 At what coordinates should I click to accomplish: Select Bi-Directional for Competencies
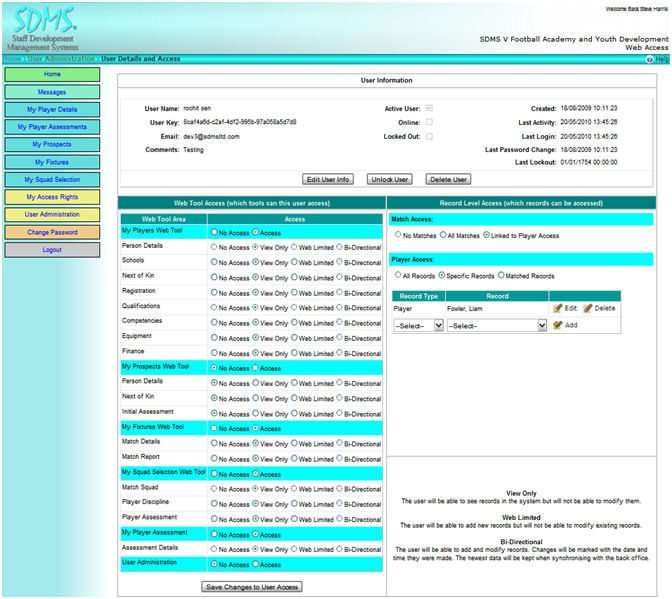(339, 322)
